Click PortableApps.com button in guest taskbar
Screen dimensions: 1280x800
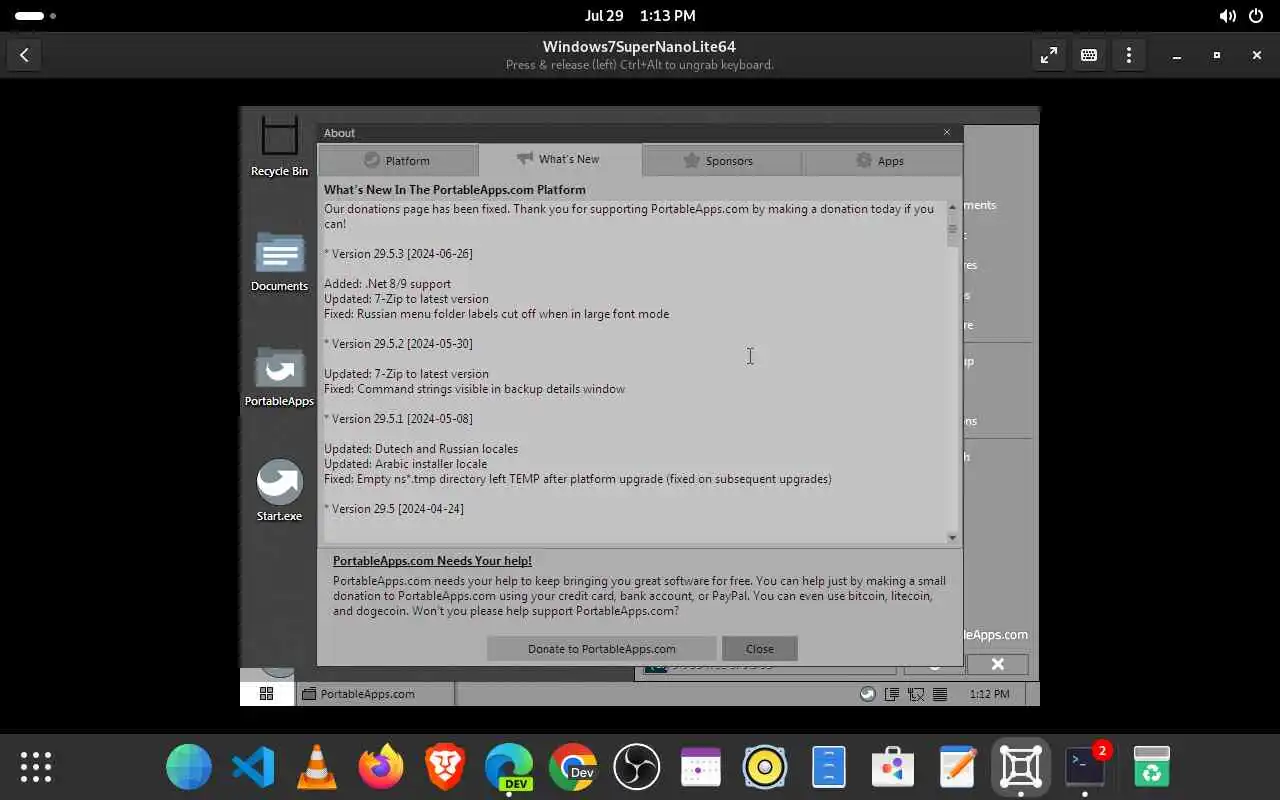pos(375,693)
